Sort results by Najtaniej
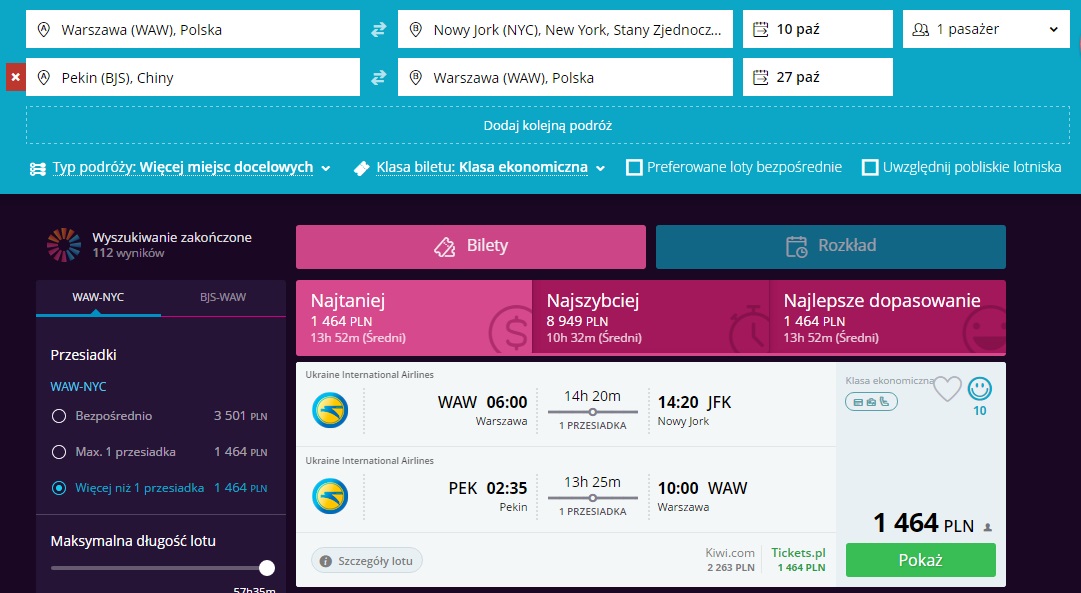Screen dimensions: 1081x593 [x=414, y=318]
